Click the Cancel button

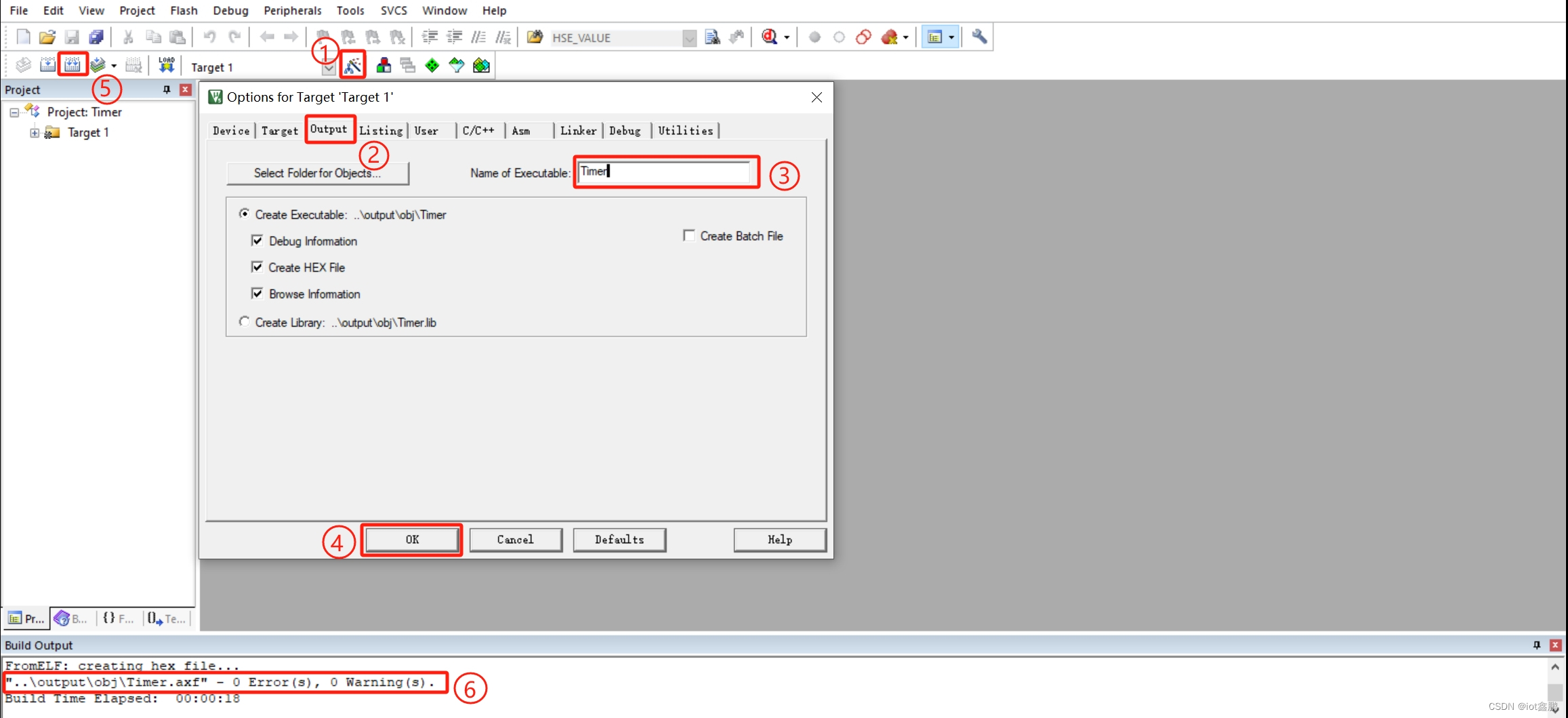click(516, 540)
